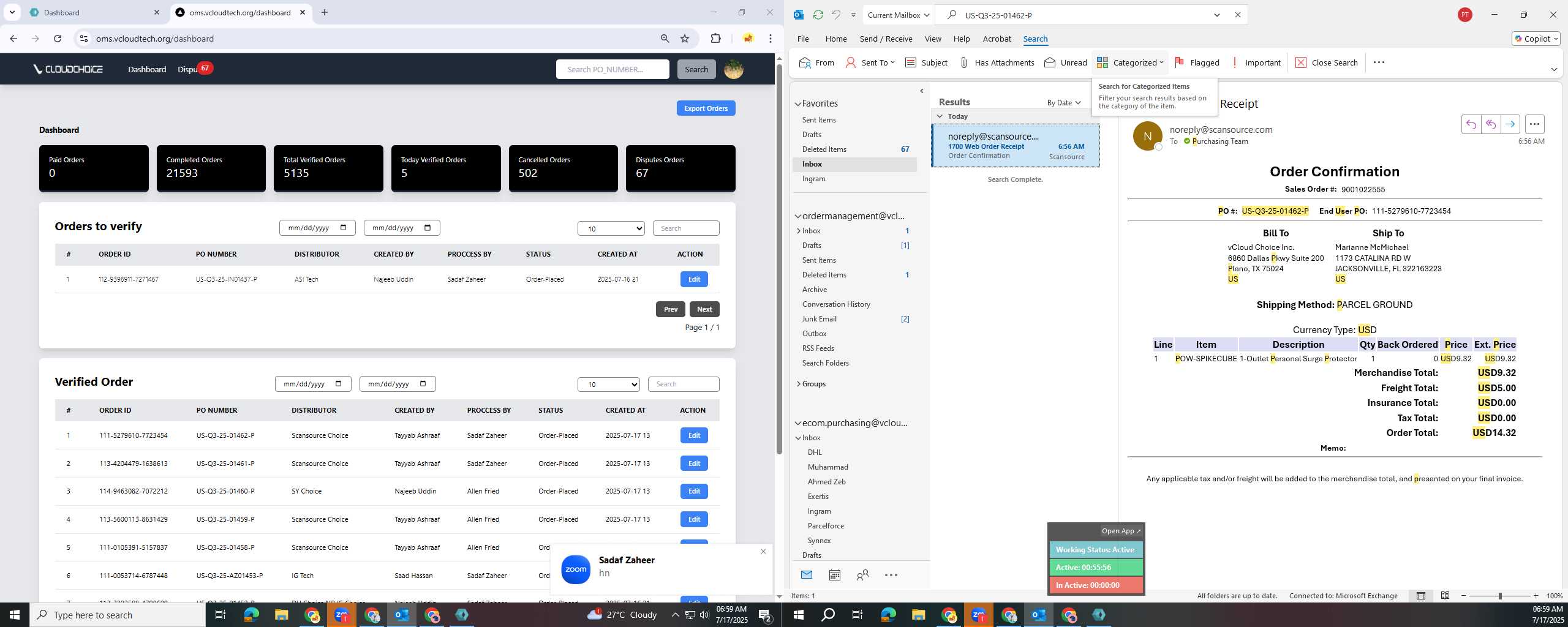Open Copilot in Outlook
The height and width of the screenshot is (627, 1568).
click(x=1536, y=39)
